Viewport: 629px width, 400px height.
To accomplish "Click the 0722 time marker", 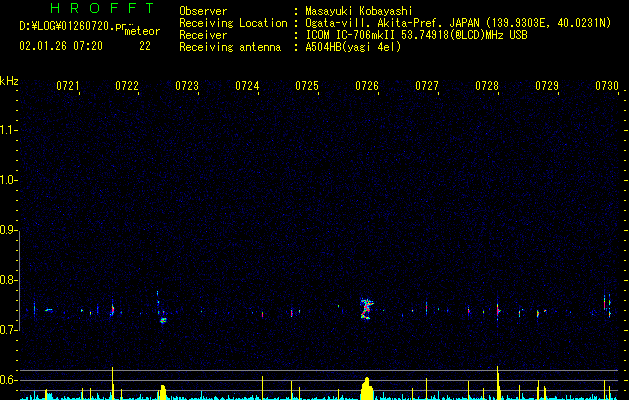I will click(x=127, y=86).
